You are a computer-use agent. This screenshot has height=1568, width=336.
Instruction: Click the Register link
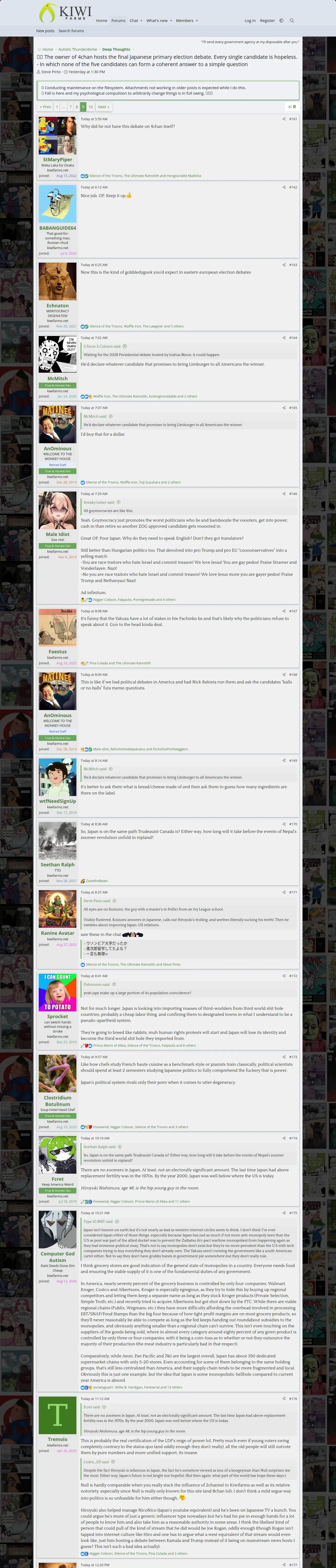(267, 21)
